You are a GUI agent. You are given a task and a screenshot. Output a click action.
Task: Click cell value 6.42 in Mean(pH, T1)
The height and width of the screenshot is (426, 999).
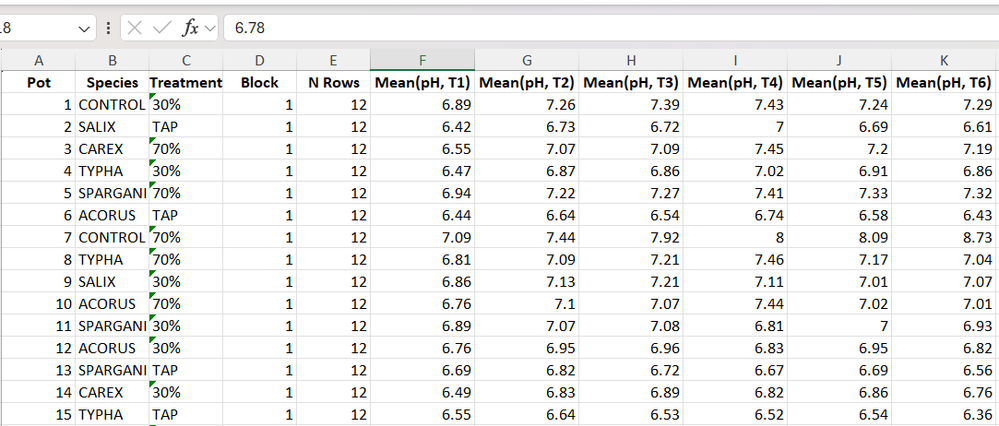point(422,127)
